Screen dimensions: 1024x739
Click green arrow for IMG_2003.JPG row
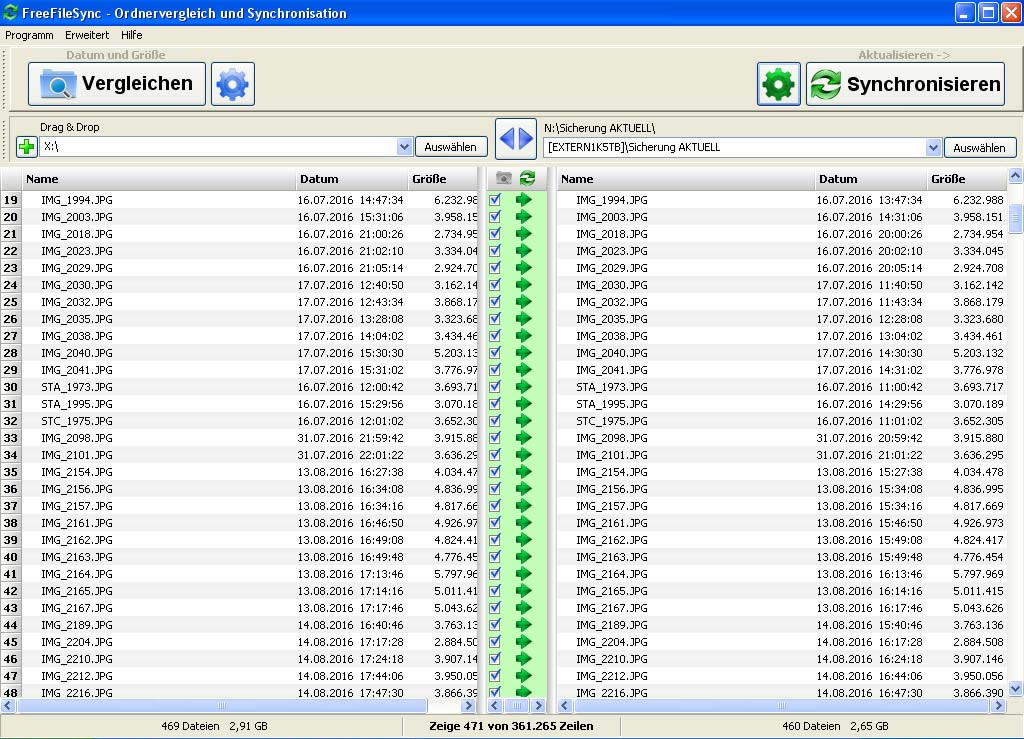[x=524, y=217]
